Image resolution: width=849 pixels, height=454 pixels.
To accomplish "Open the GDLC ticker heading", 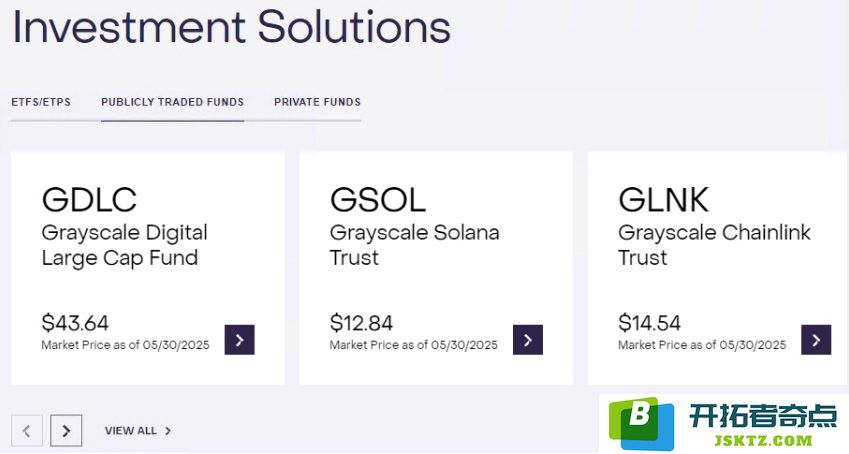I will pyautogui.click(x=89, y=199).
